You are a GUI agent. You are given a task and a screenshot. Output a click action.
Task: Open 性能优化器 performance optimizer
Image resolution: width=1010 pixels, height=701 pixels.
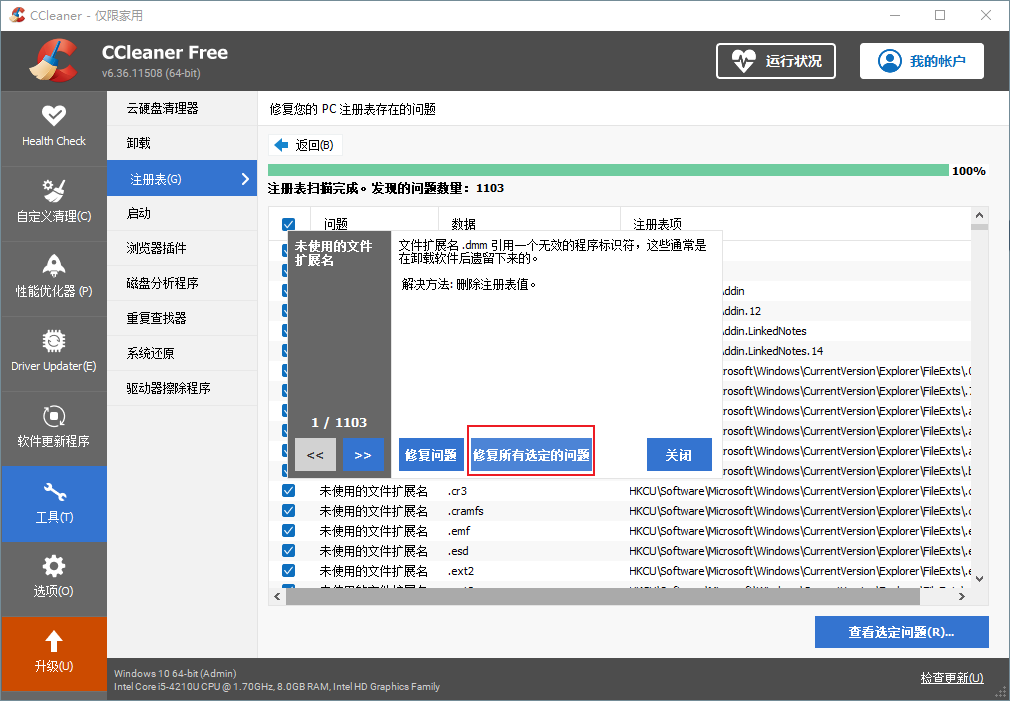[x=53, y=279]
